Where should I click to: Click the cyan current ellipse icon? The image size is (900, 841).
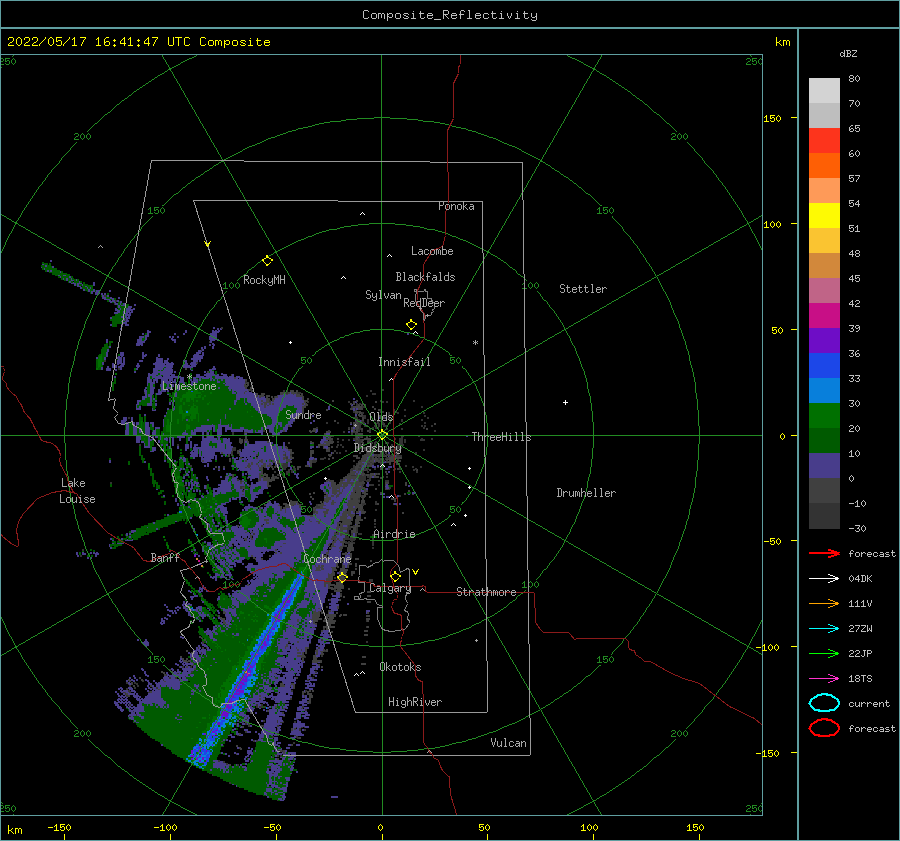824,703
